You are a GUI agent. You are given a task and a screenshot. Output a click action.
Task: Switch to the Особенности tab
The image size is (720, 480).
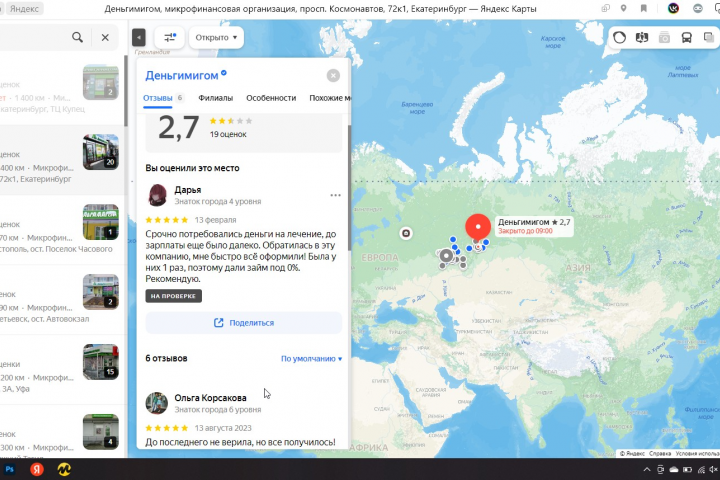pyautogui.click(x=271, y=98)
